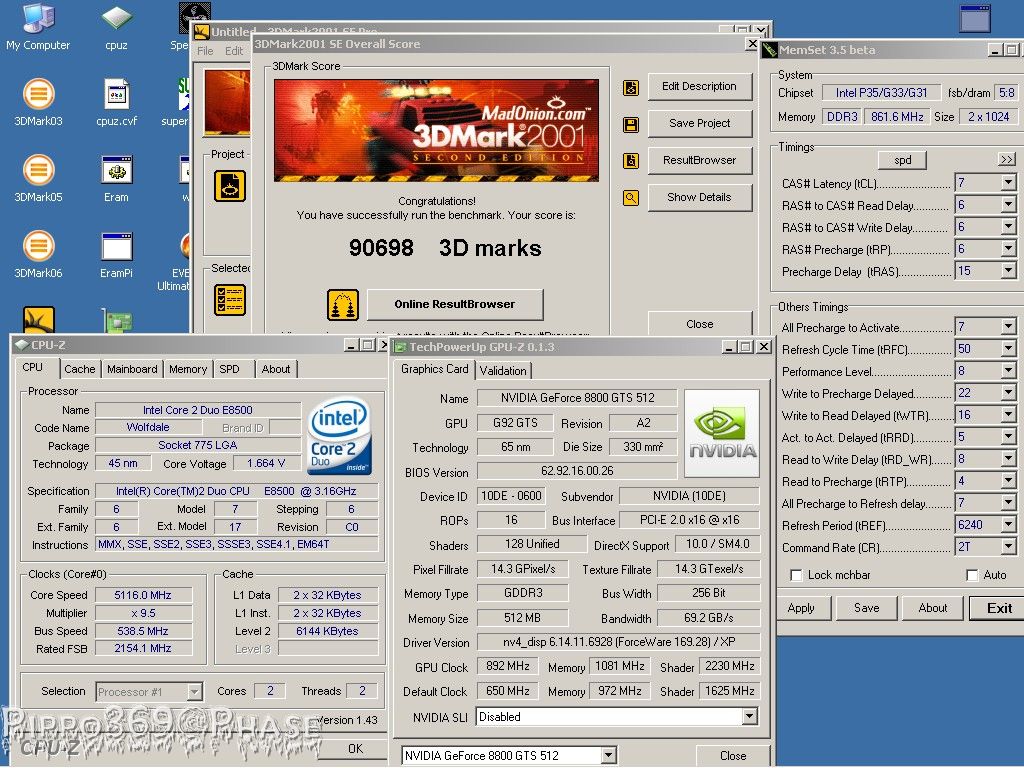Click the trees icon beside Online ResultBrowser
The width and height of the screenshot is (1024, 768).
pos(343,305)
